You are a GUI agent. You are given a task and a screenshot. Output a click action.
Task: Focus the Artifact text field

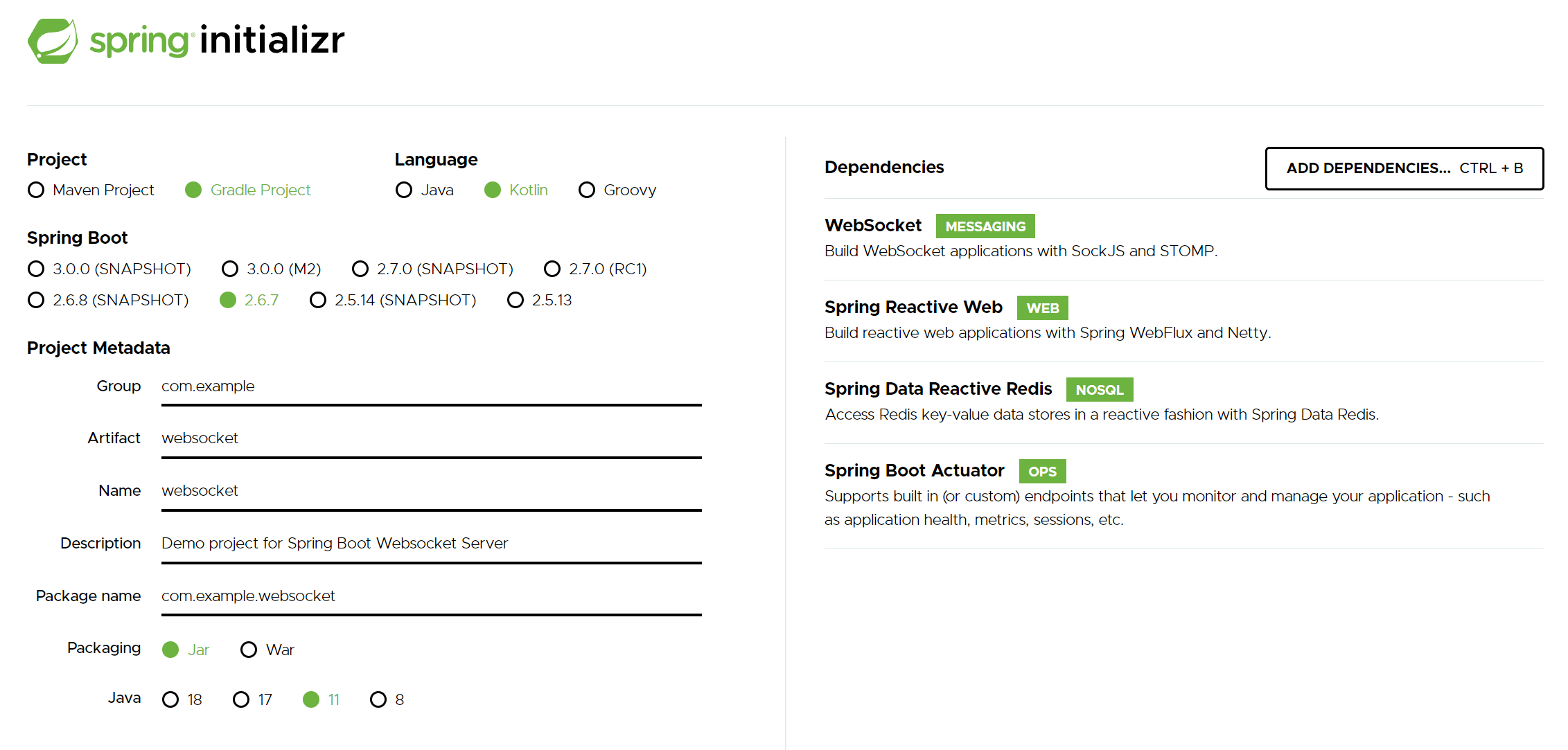click(x=431, y=438)
